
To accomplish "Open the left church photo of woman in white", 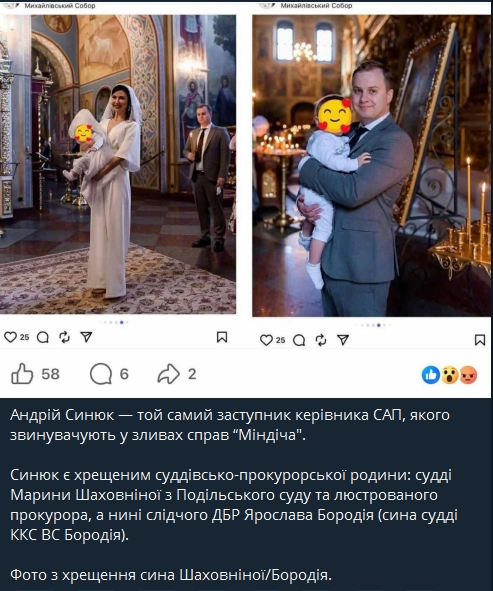I will coord(118,164).
